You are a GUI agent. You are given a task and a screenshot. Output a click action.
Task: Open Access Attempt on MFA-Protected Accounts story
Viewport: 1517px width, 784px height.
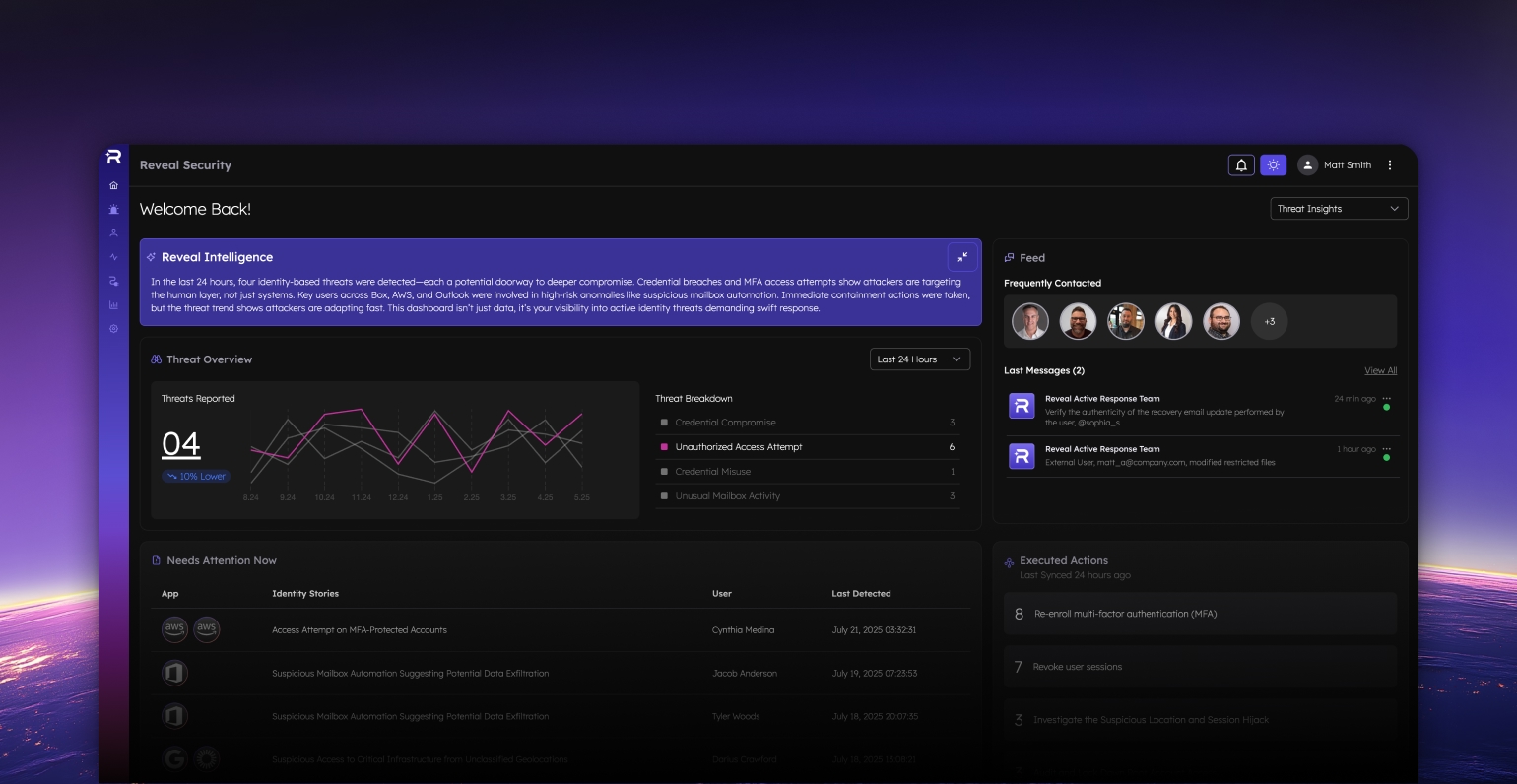click(x=360, y=630)
